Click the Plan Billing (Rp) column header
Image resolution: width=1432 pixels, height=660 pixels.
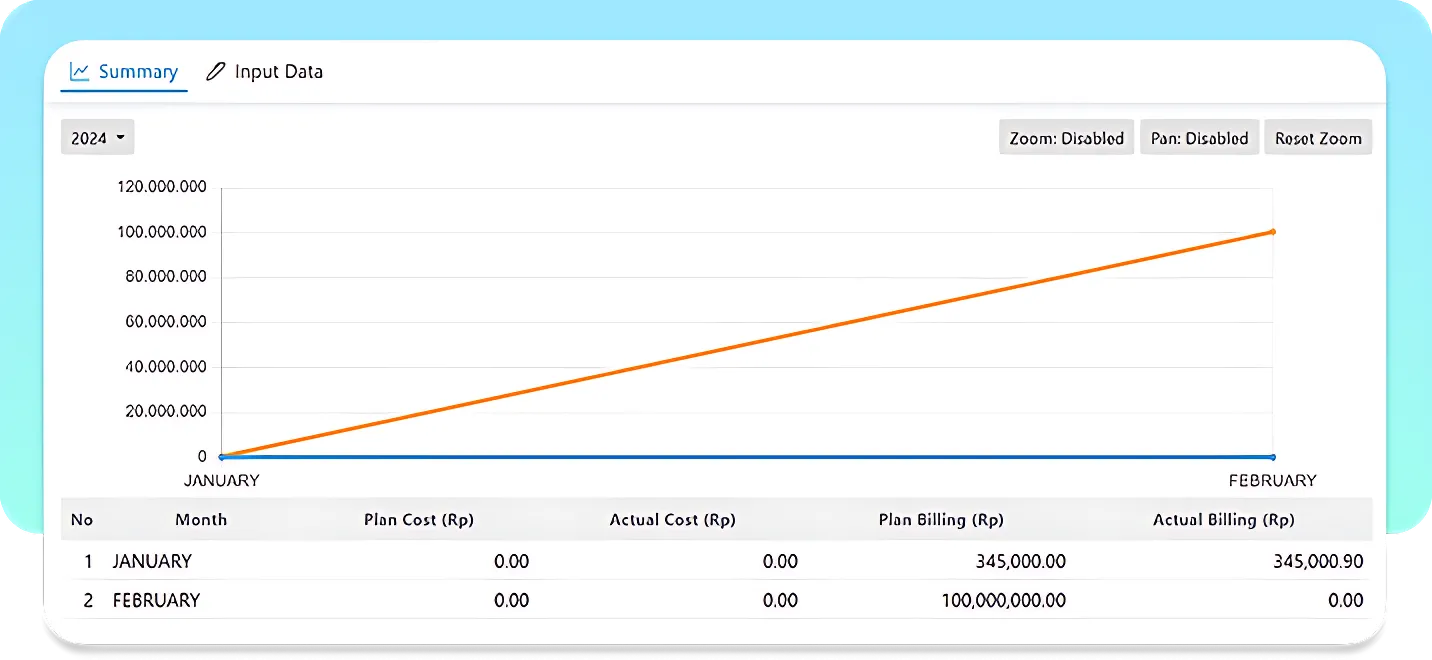940,520
